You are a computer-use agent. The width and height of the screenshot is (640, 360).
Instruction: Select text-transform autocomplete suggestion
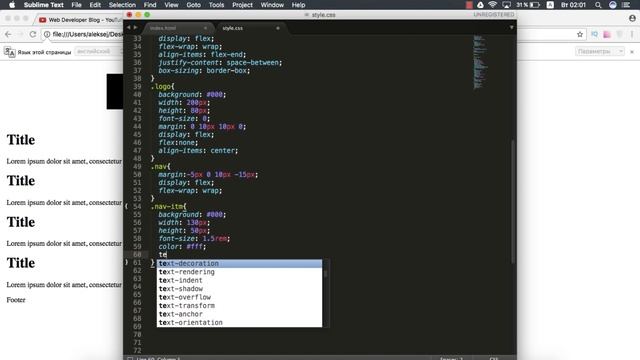point(239,305)
